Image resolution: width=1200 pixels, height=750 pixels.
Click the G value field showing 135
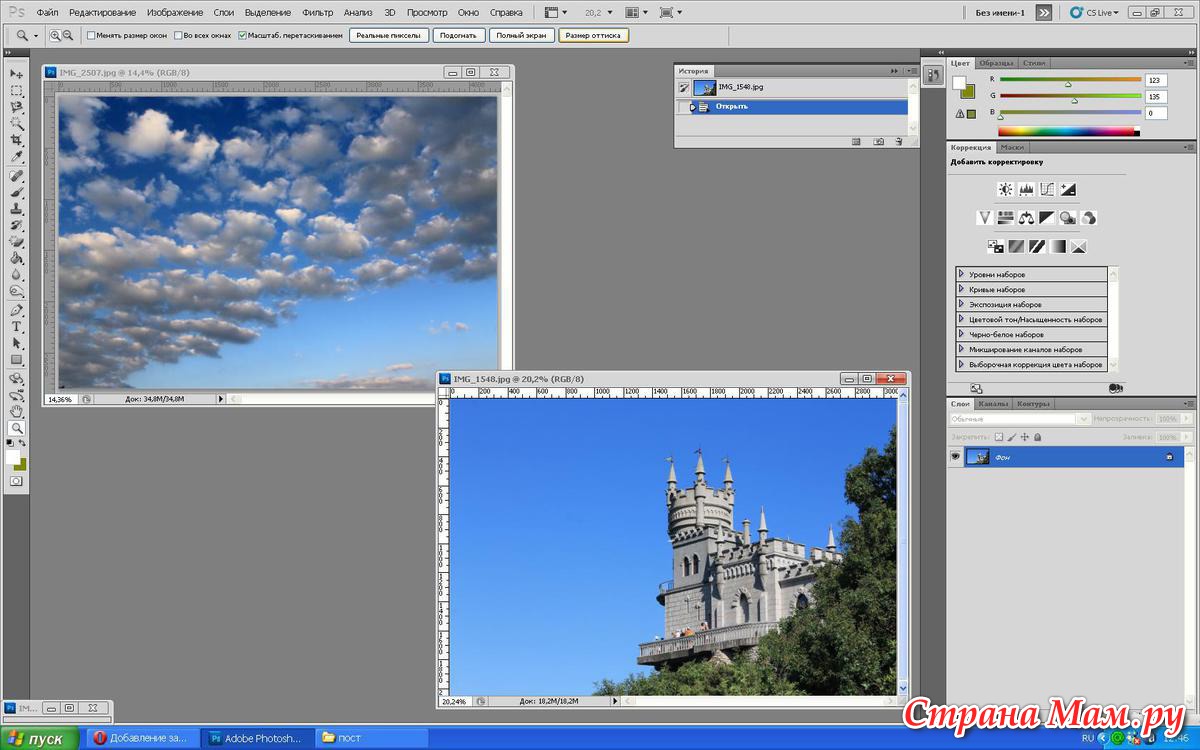(x=1157, y=97)
